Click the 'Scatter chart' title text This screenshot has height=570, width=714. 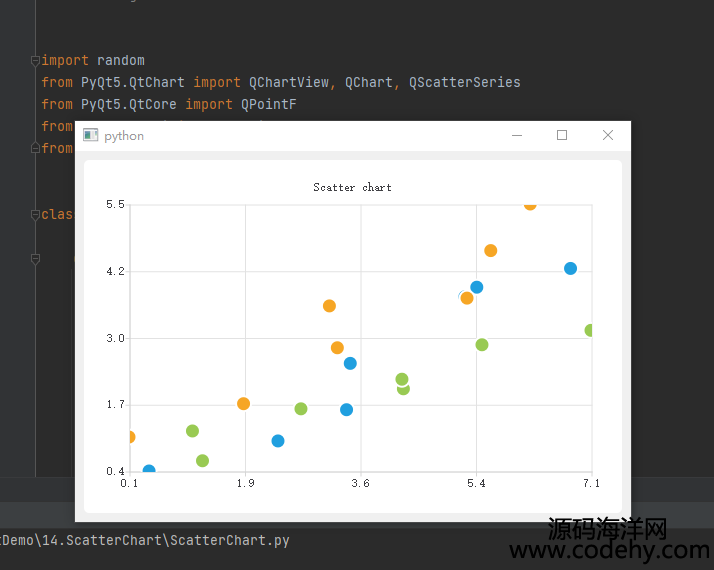point(352,187)
